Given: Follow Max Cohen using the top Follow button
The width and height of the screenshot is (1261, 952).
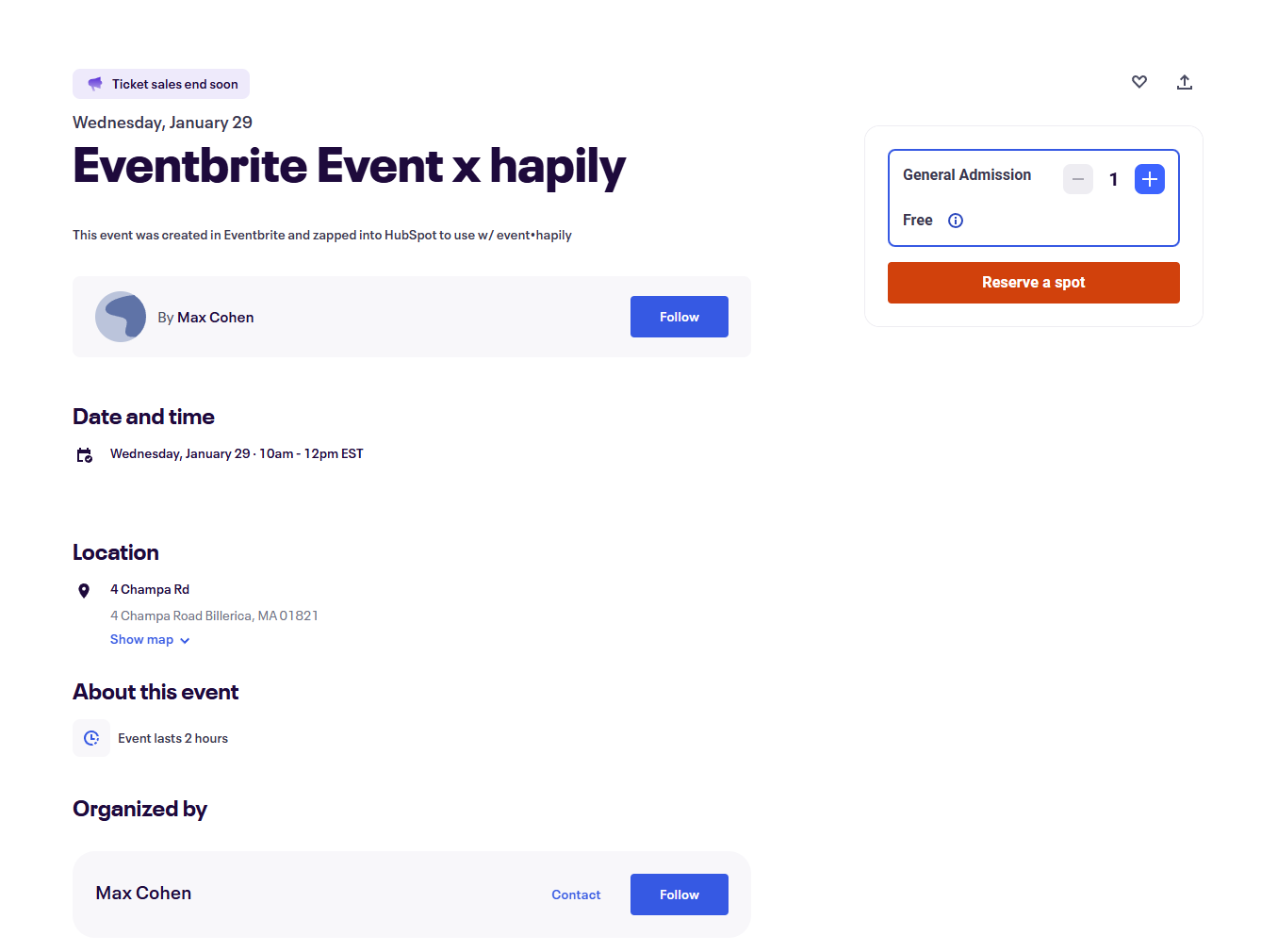Looking at the screenshot, I should coord(679,317).
